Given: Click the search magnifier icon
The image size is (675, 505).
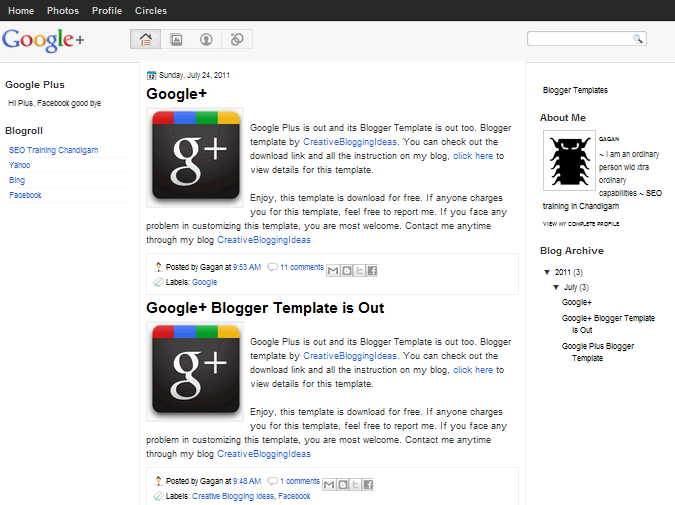Looking at the screenshot, I should point(638,39).
